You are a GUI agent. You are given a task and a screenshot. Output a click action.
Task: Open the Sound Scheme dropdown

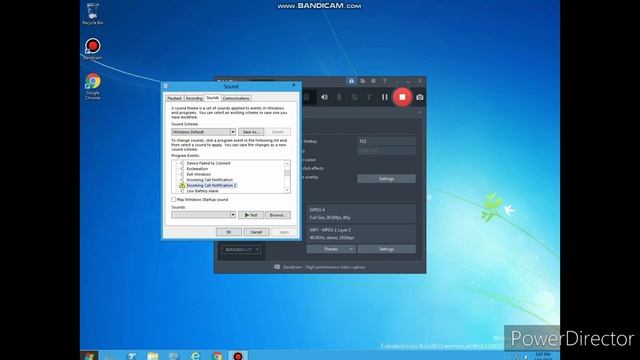[x=204, y=132]
